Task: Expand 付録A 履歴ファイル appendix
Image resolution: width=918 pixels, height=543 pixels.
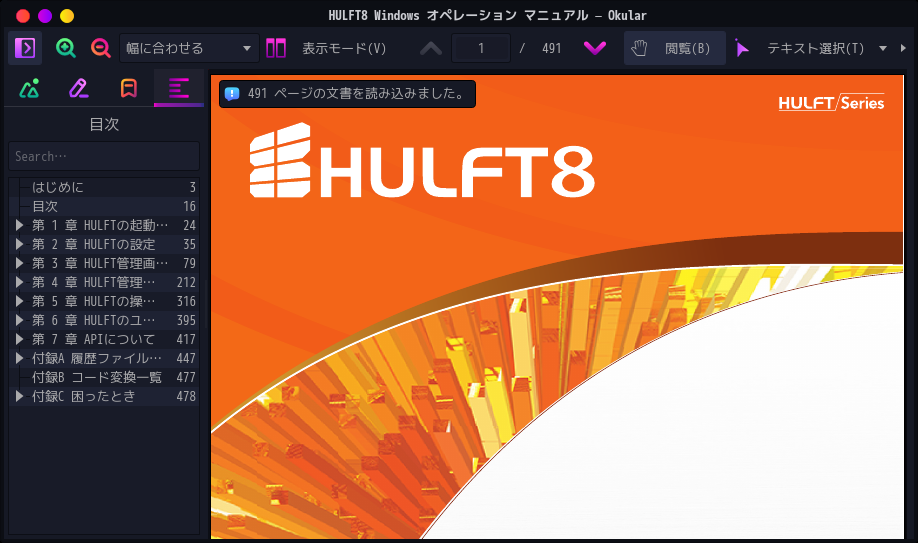Action: [x=19, y=358]
